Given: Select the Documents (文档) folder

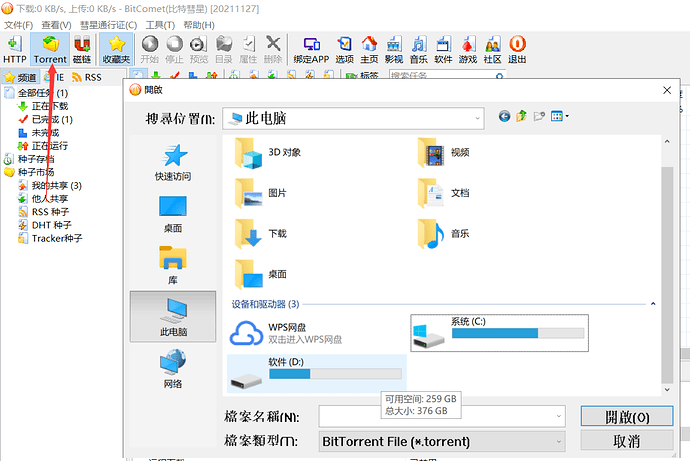Looking at the screenshot, I should 444,193.
